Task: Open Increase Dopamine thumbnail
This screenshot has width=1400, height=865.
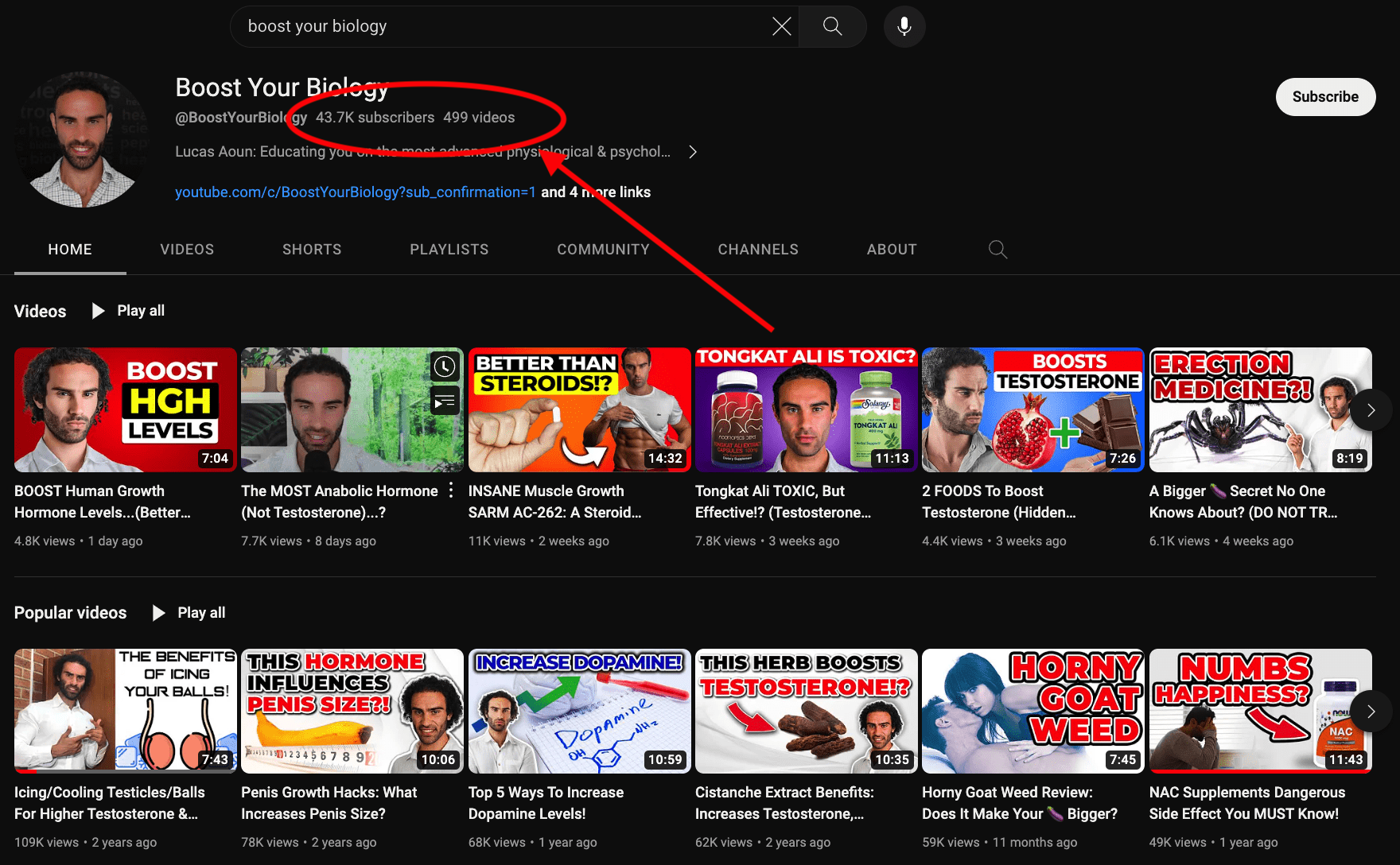Action: coord(580,711)
